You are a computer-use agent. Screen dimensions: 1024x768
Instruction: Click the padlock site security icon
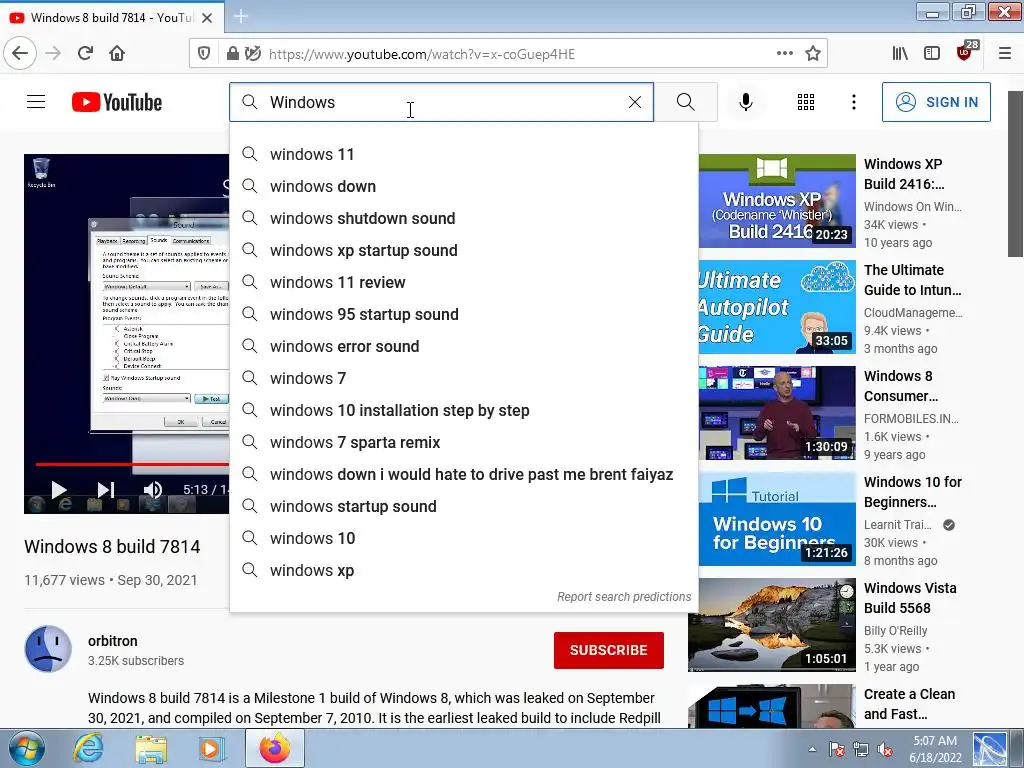coord(232,54)
